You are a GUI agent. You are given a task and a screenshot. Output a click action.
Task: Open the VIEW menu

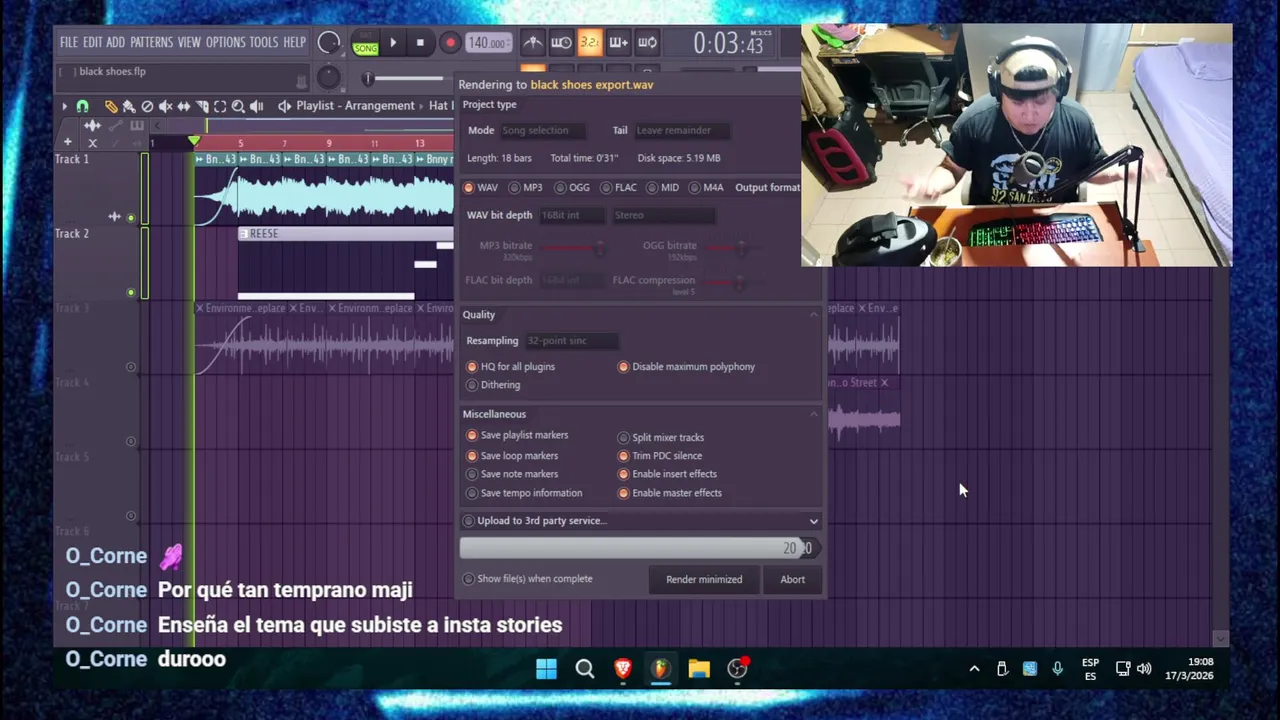pos(189,42)
